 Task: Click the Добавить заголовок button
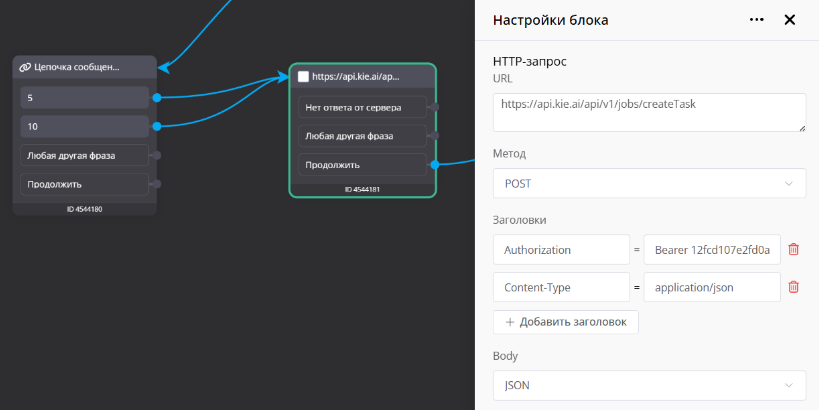pos(566,322)
